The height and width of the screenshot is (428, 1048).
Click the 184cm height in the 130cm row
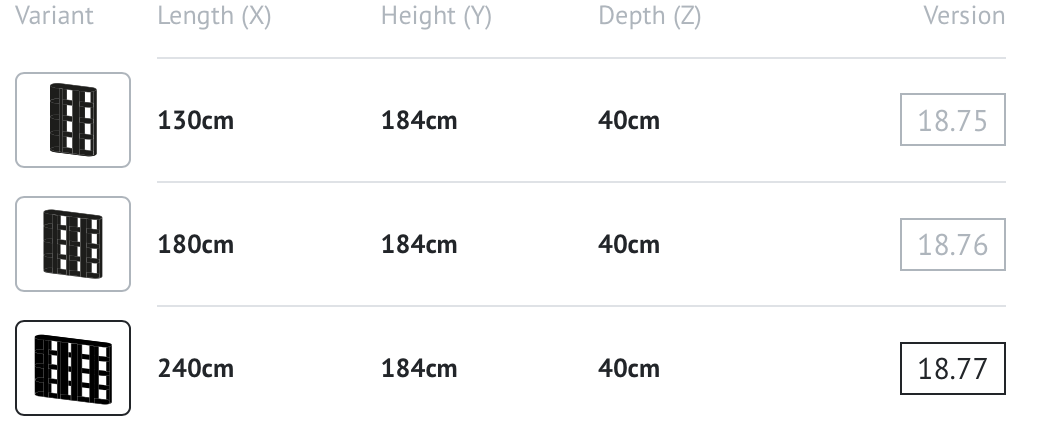[x=419, y=121]
